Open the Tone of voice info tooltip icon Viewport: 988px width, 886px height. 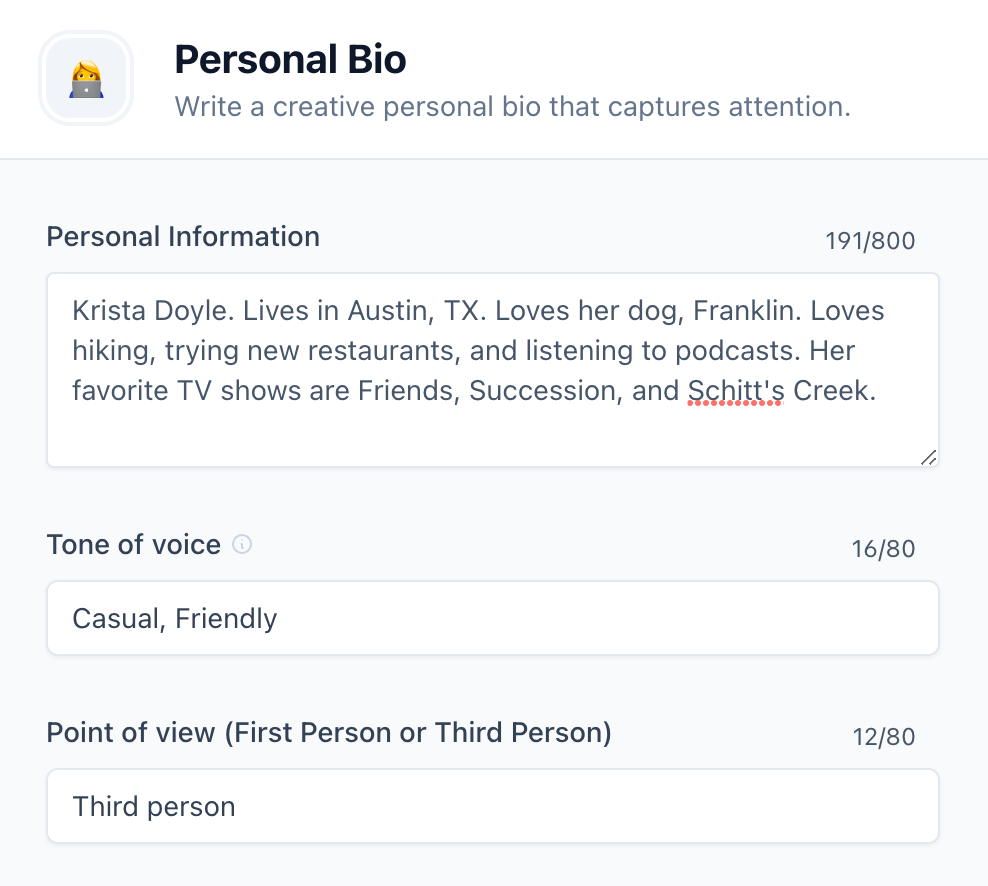click(x=240, y=544)
